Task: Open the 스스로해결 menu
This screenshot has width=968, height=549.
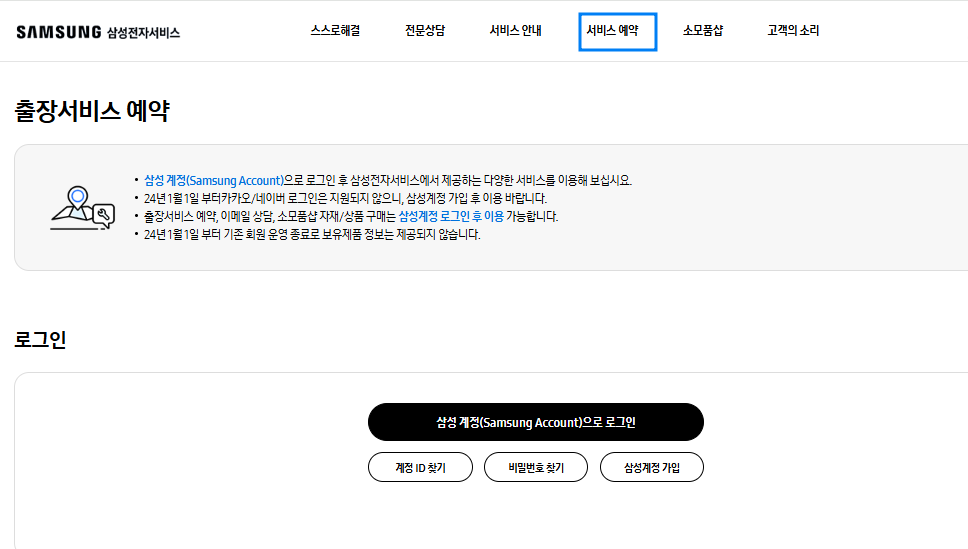Action: (x=335, y=30)
